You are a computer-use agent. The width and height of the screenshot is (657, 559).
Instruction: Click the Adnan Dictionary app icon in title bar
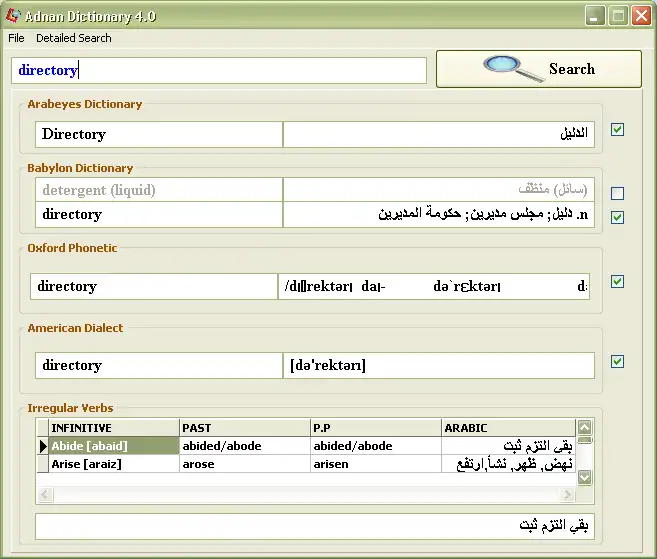(13, 16)
